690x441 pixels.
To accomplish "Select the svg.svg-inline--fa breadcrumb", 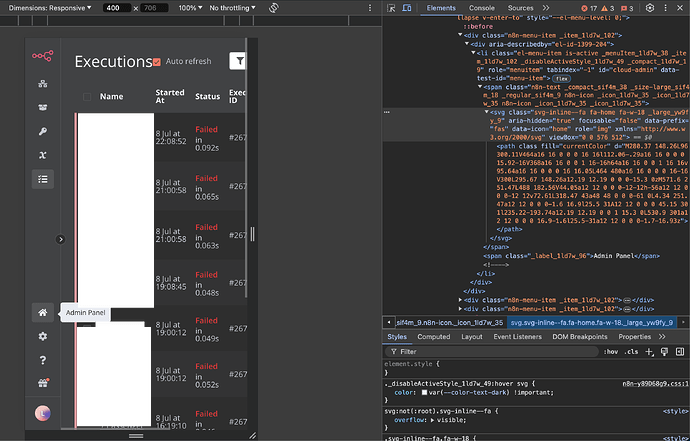I will [x=591, y=323].
